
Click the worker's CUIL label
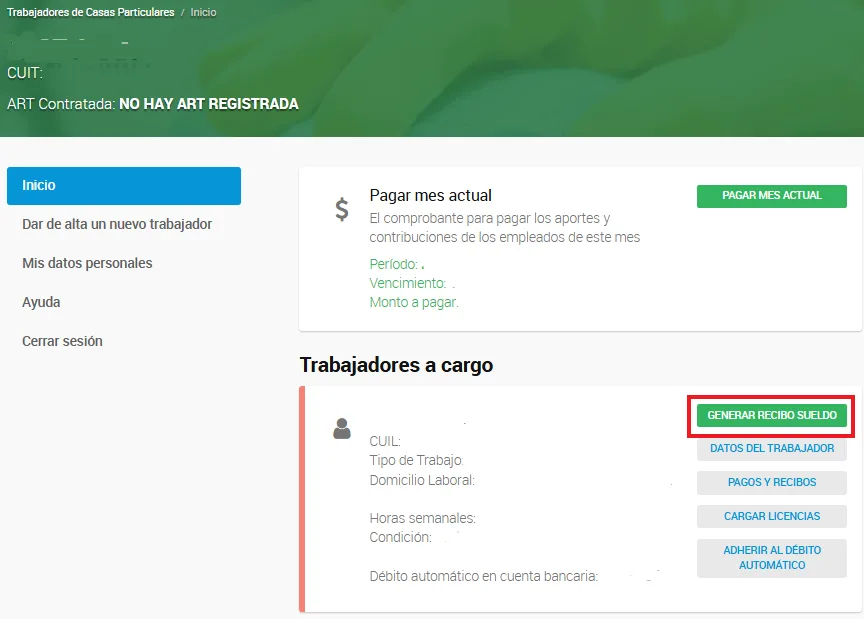pos(385,441)
